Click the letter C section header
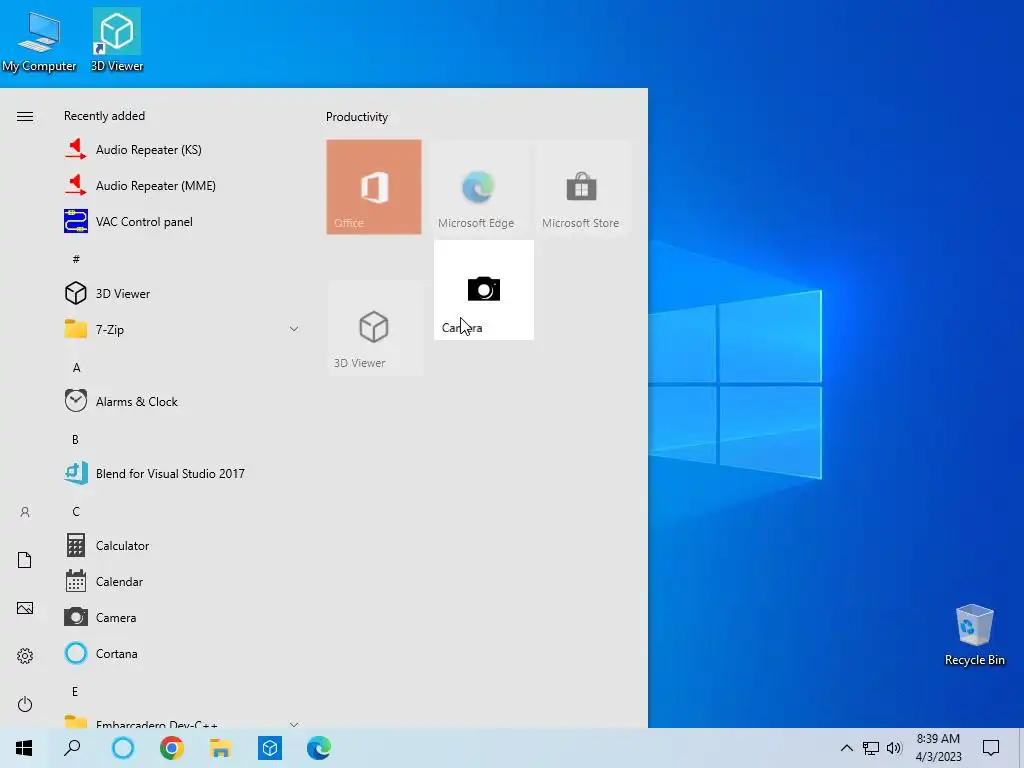1024x768 pixels. pos(76,511)
